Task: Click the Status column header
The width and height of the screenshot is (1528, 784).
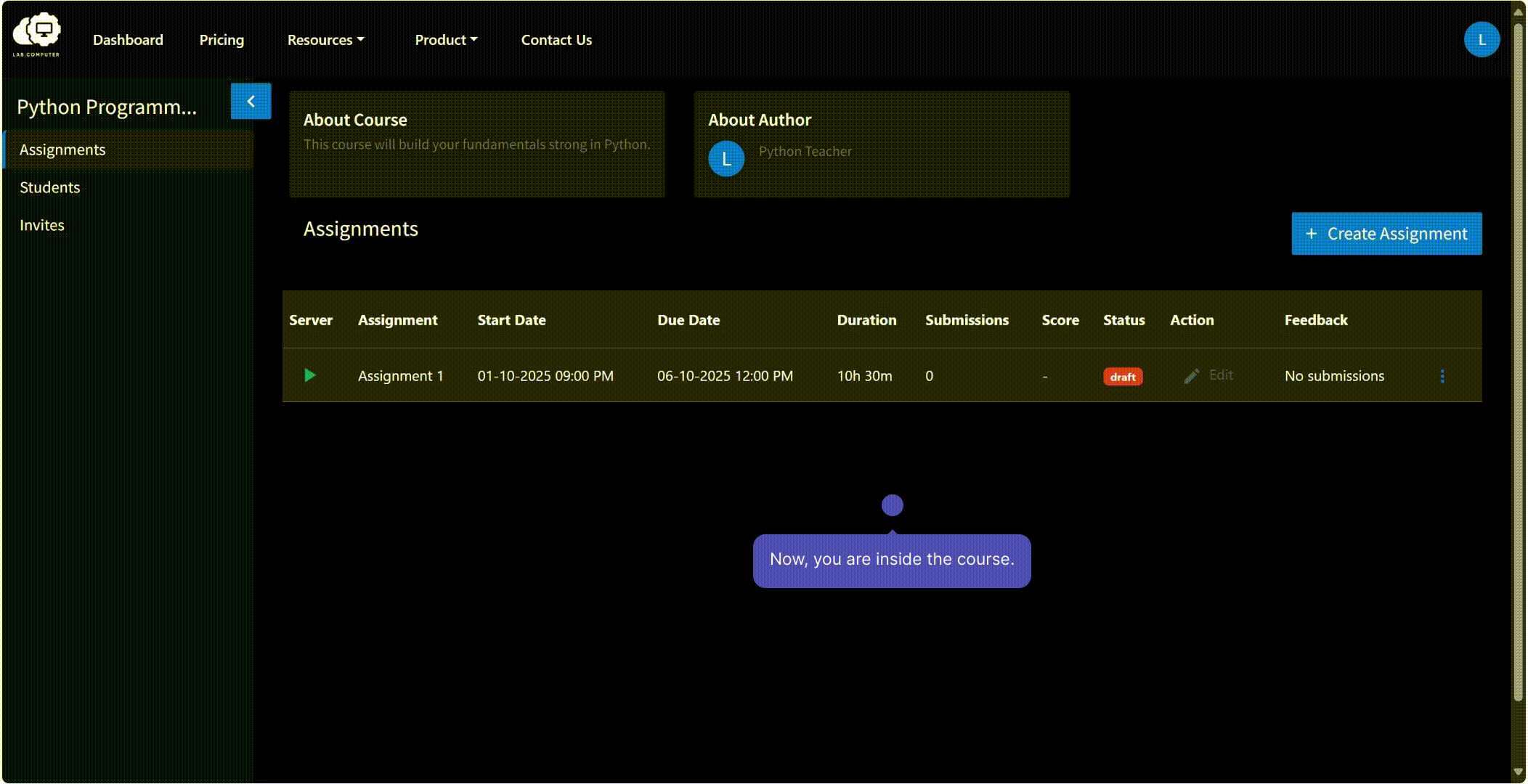Action: 1123,320
